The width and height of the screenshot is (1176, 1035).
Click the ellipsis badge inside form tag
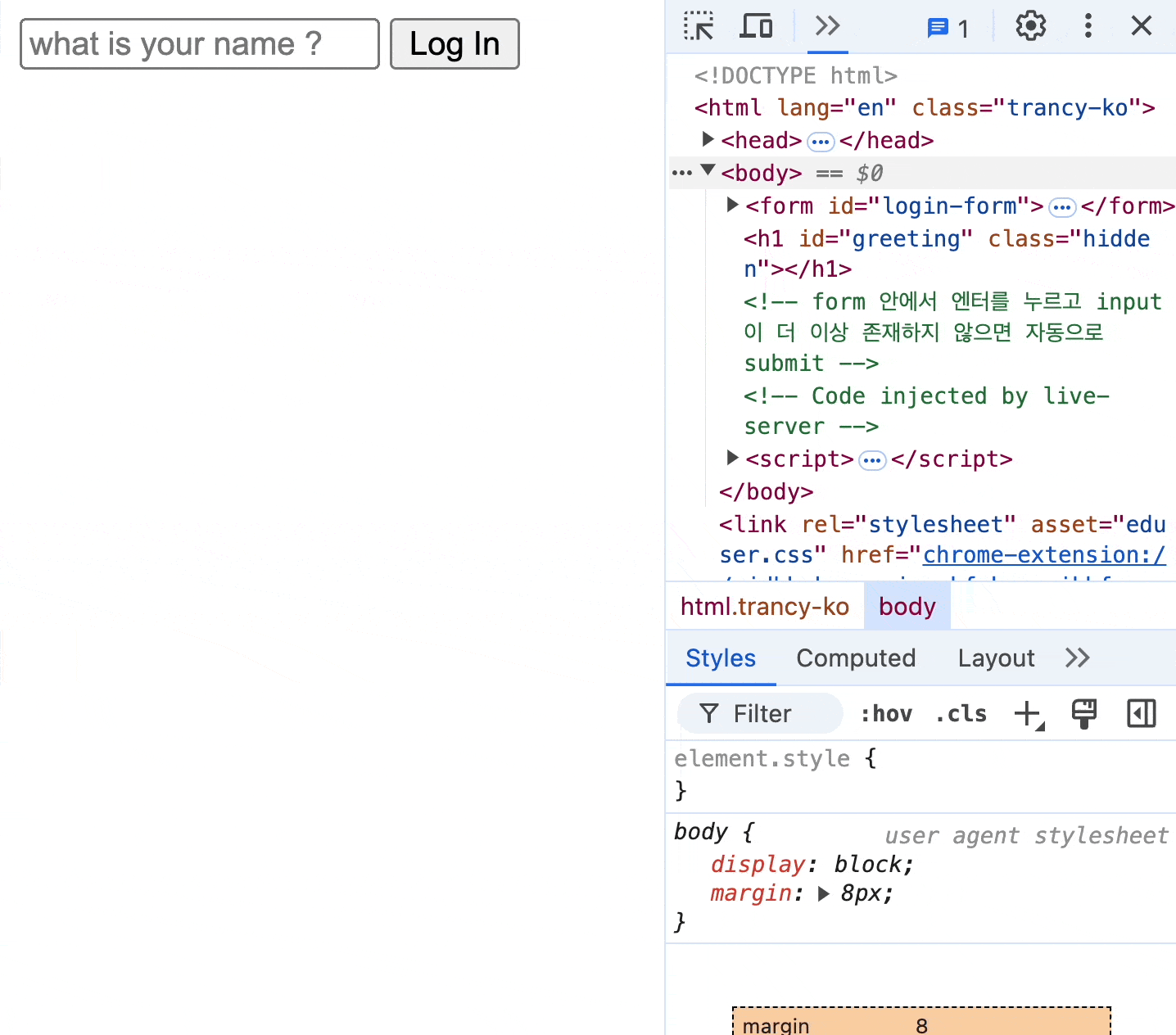(1062, 207)
